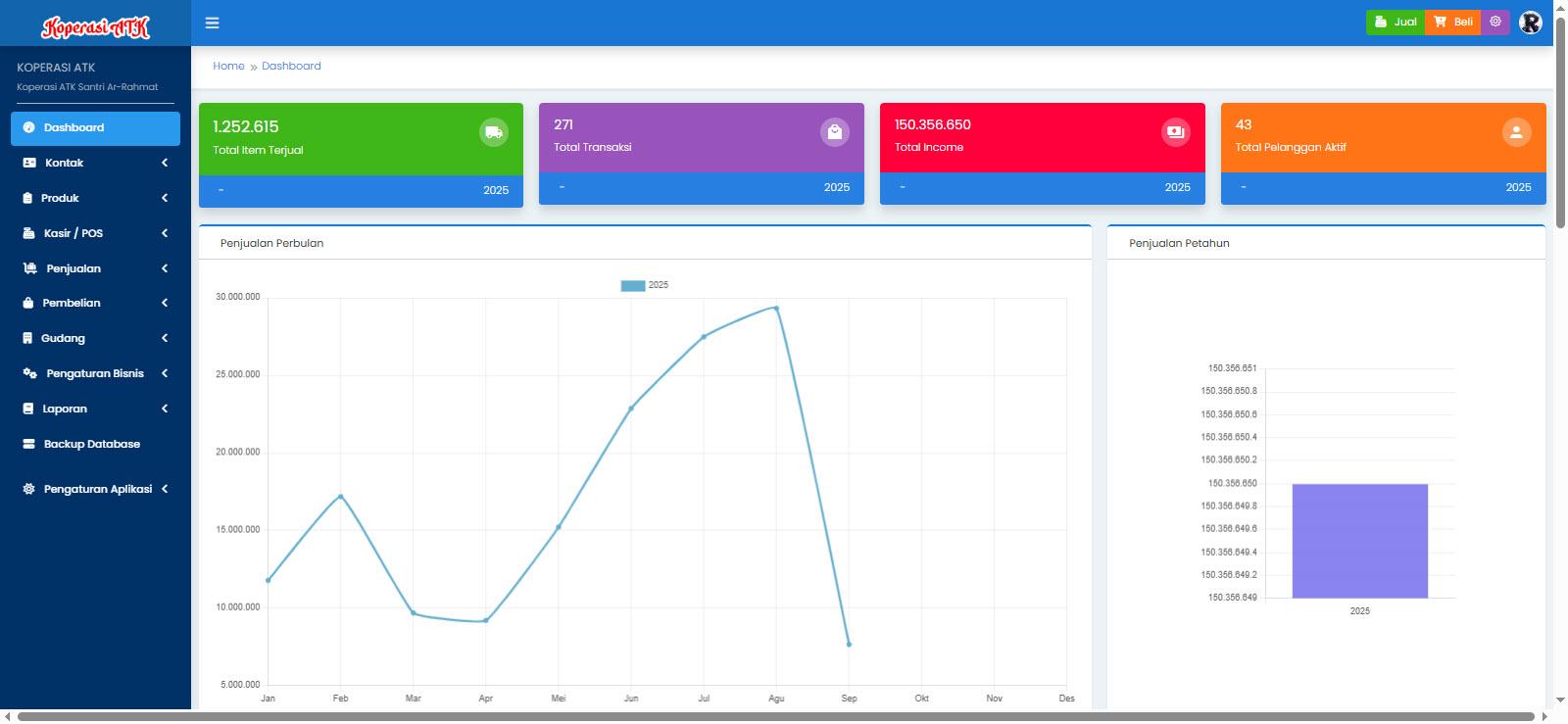Screen dimensions: 1568x724
Task: Click the horizontal scrollbar at bottom
Action: 774,716
